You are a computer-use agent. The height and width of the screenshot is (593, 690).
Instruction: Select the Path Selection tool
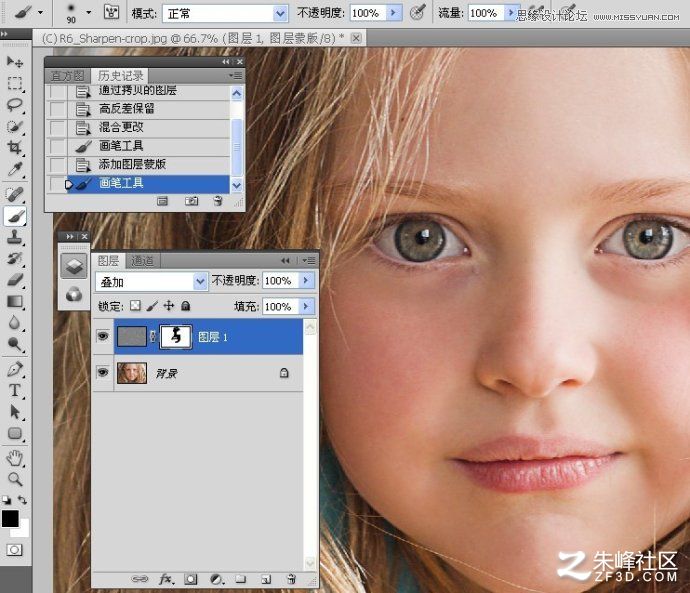pos(15,412)
